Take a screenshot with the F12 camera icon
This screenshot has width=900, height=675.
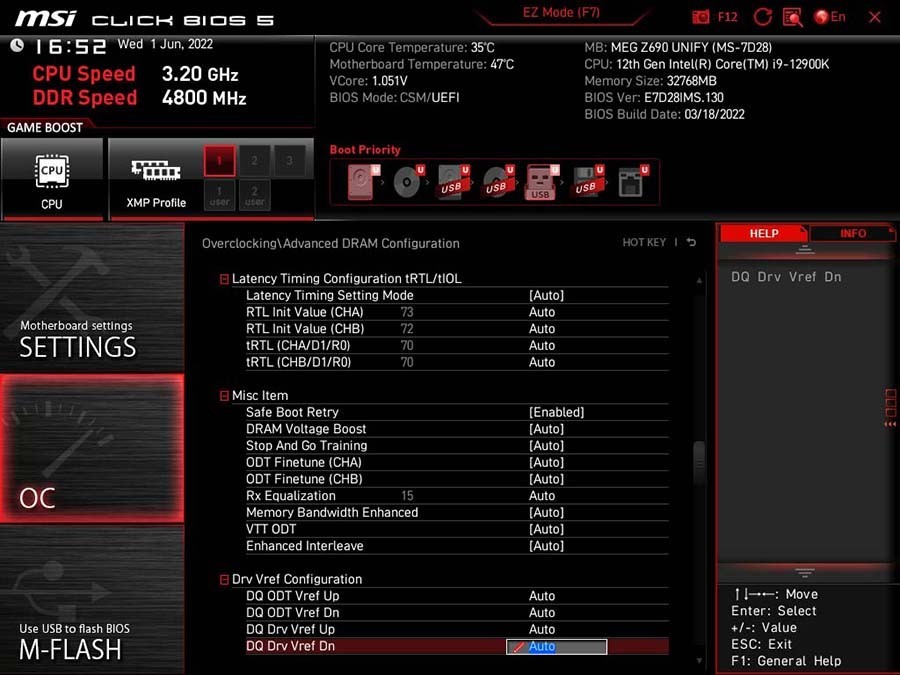[x=701, y=17]
